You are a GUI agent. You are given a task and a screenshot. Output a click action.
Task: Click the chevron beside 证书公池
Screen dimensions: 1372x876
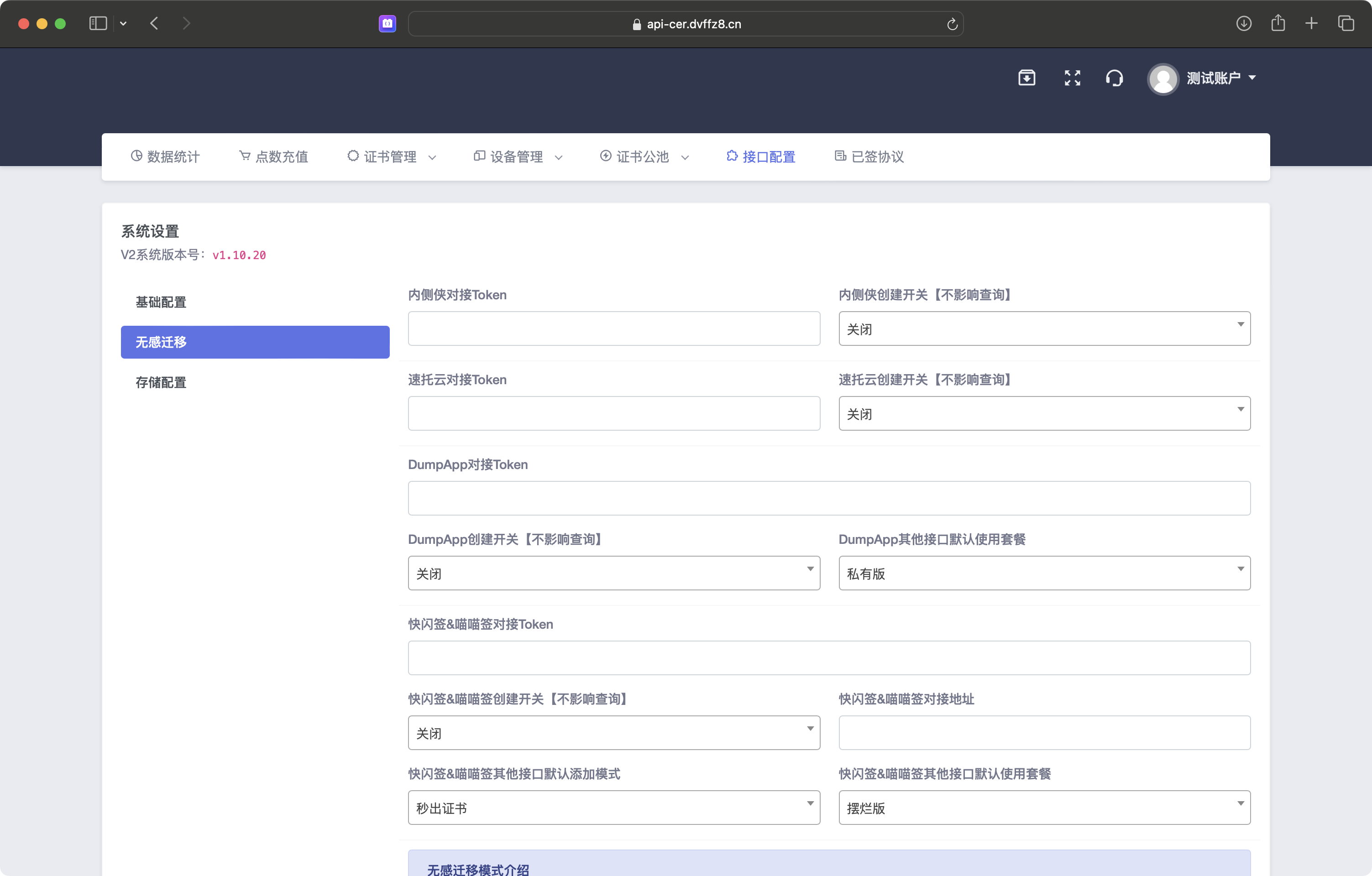pyautogui.click(x=685, y=158)
